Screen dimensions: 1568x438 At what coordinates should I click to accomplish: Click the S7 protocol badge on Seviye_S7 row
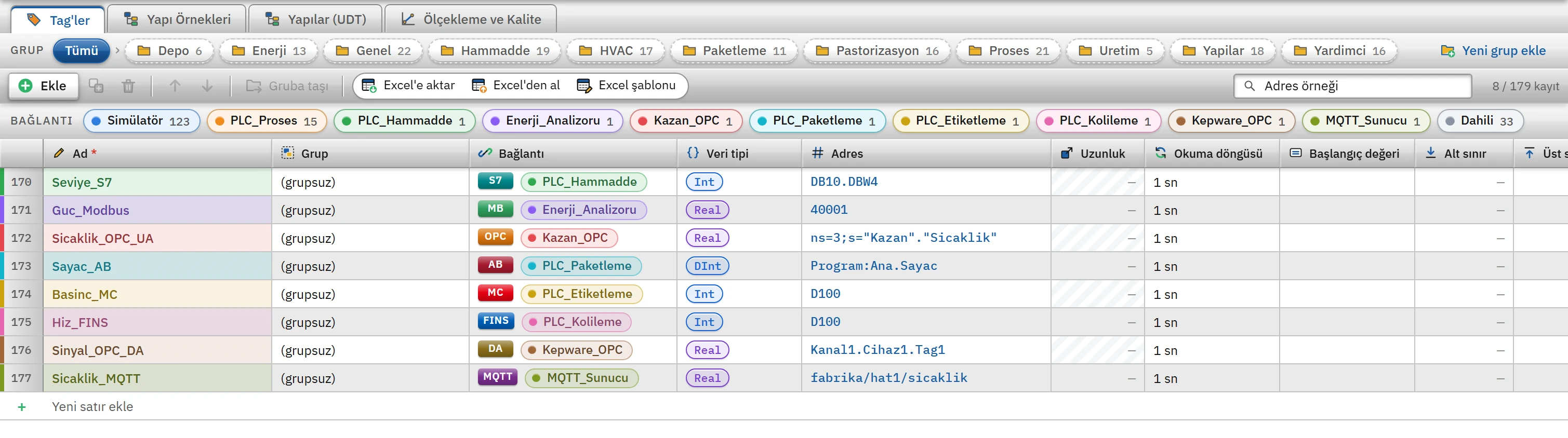click(x=496, y=181)
